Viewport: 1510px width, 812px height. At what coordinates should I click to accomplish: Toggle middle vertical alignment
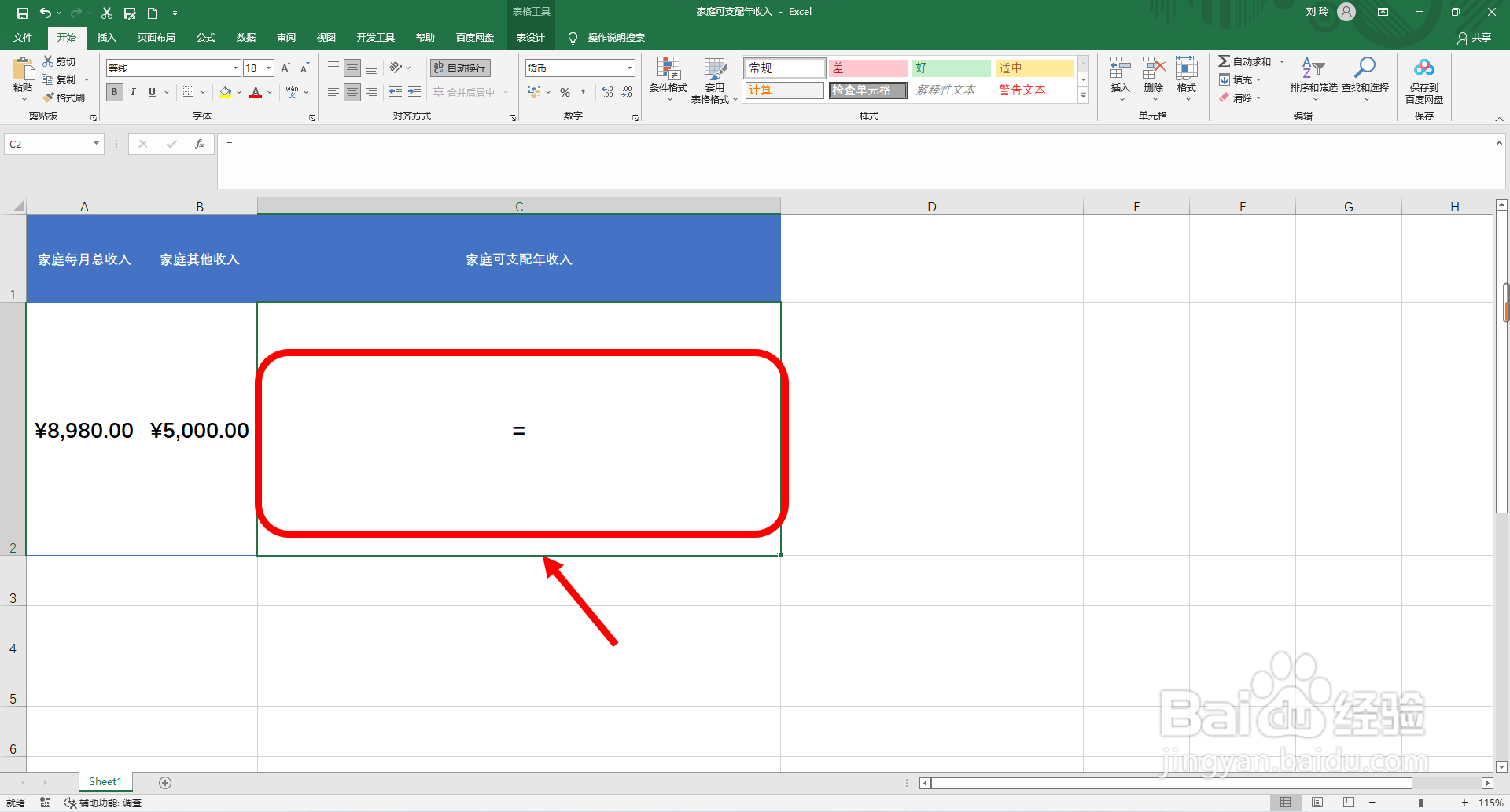pos(352,68)
